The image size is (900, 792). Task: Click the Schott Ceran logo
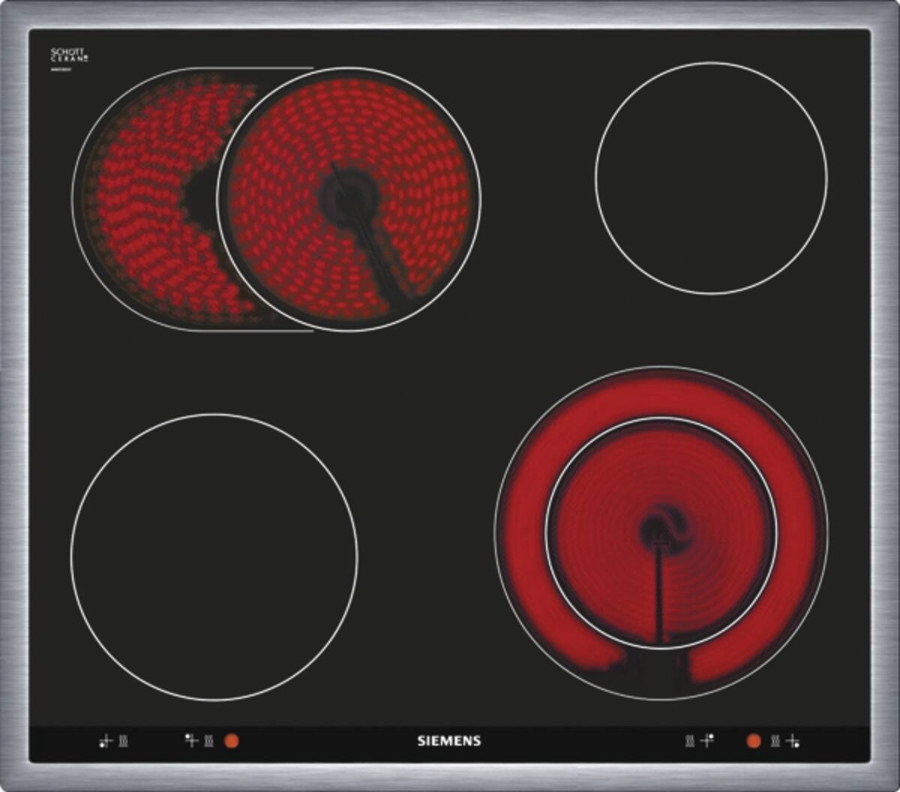70,57
